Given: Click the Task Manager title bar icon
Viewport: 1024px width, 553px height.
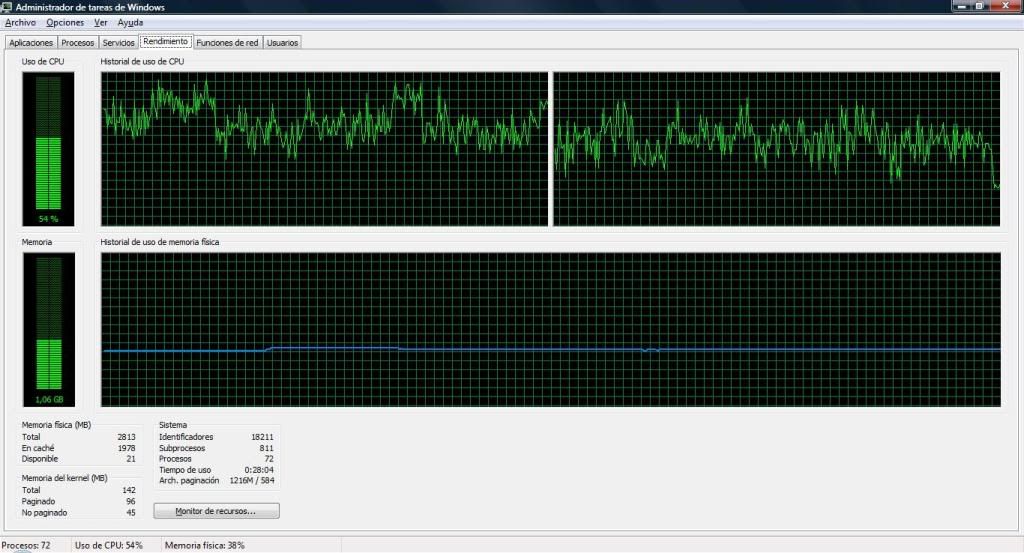Looking at the screenshot, I should (7, 7).
